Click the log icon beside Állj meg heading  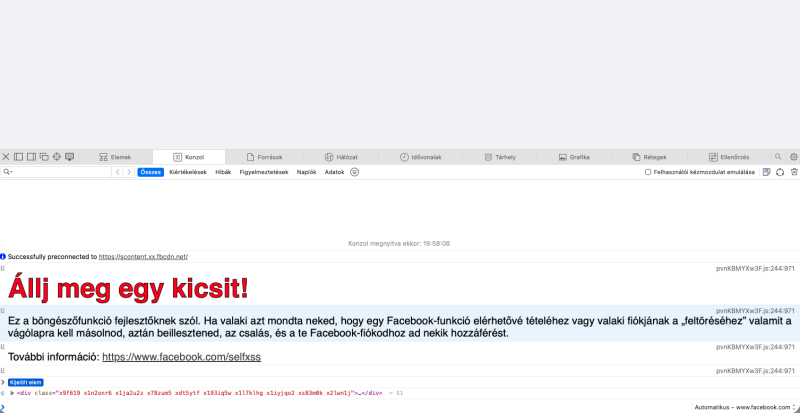pyautogui.click(x=3, y=269)
